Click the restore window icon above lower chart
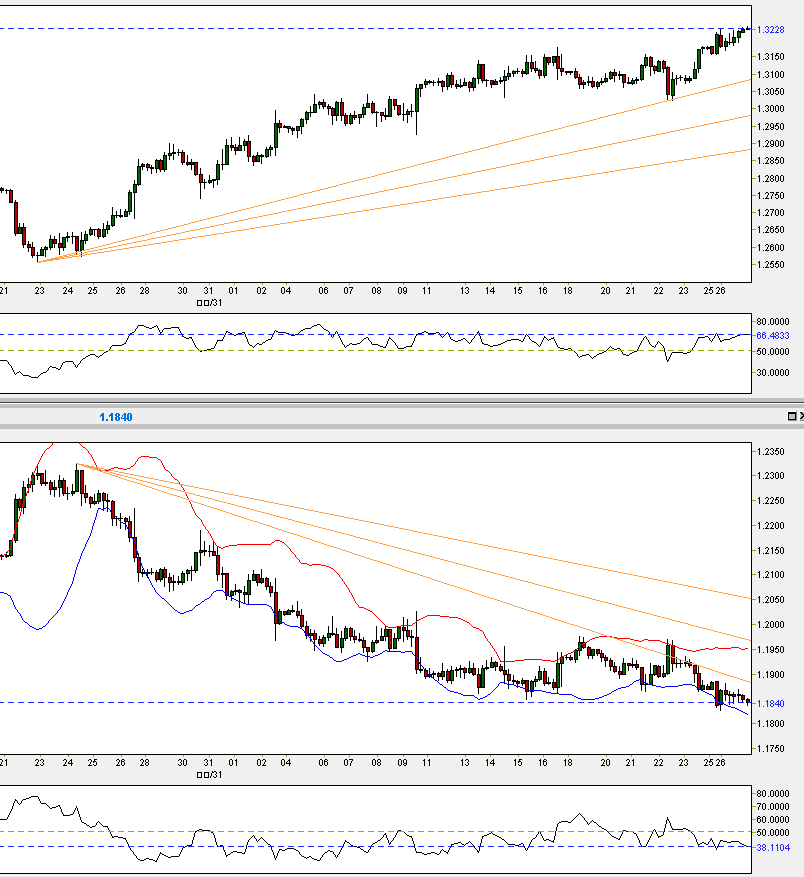 (792, 415)
